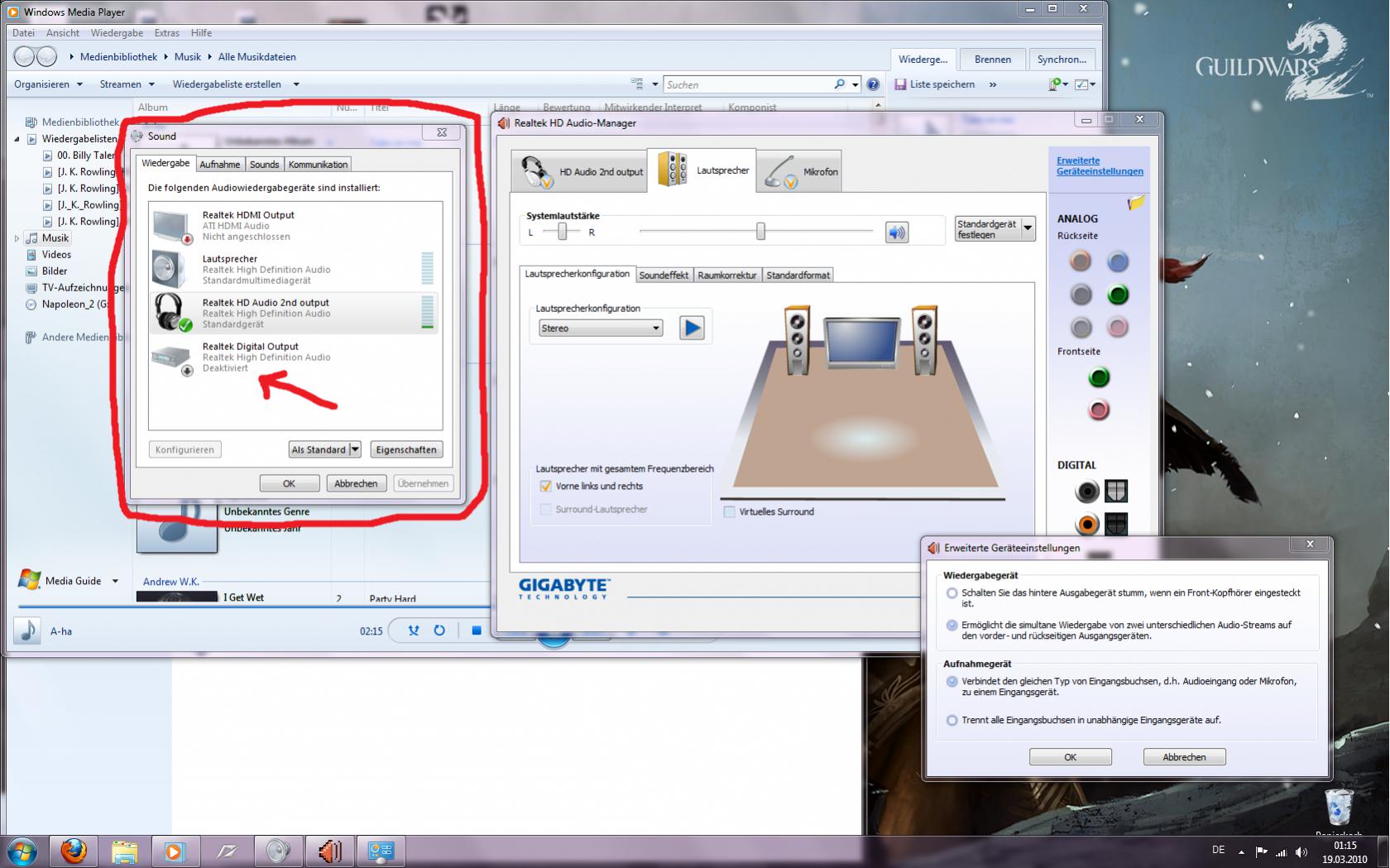Viewport: 1390px width, 868px height.
Task: Click the Realtek speaker icon in taskbar
Action: pos(329,851)
